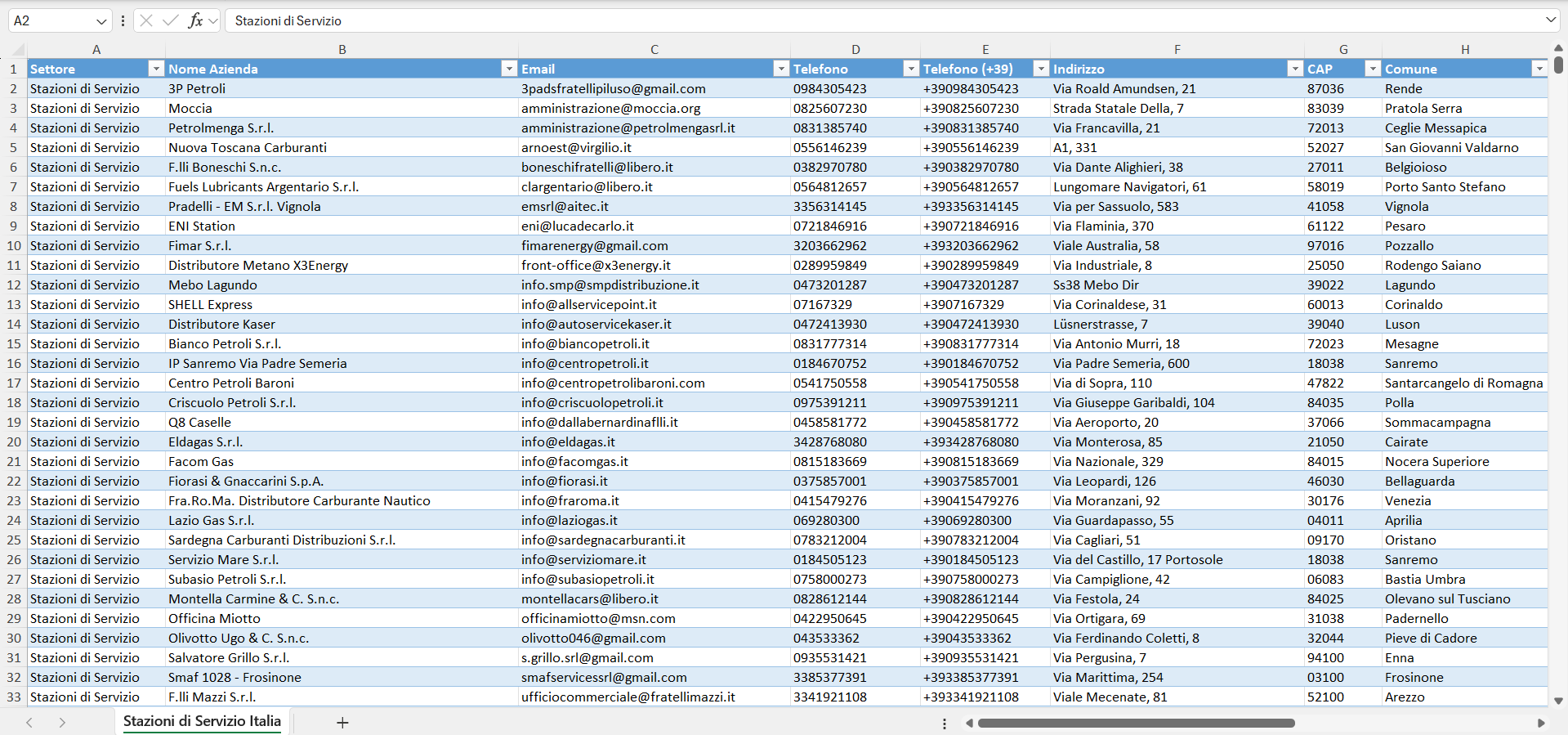Open the Settore column filter dropdown

(156, 69)
